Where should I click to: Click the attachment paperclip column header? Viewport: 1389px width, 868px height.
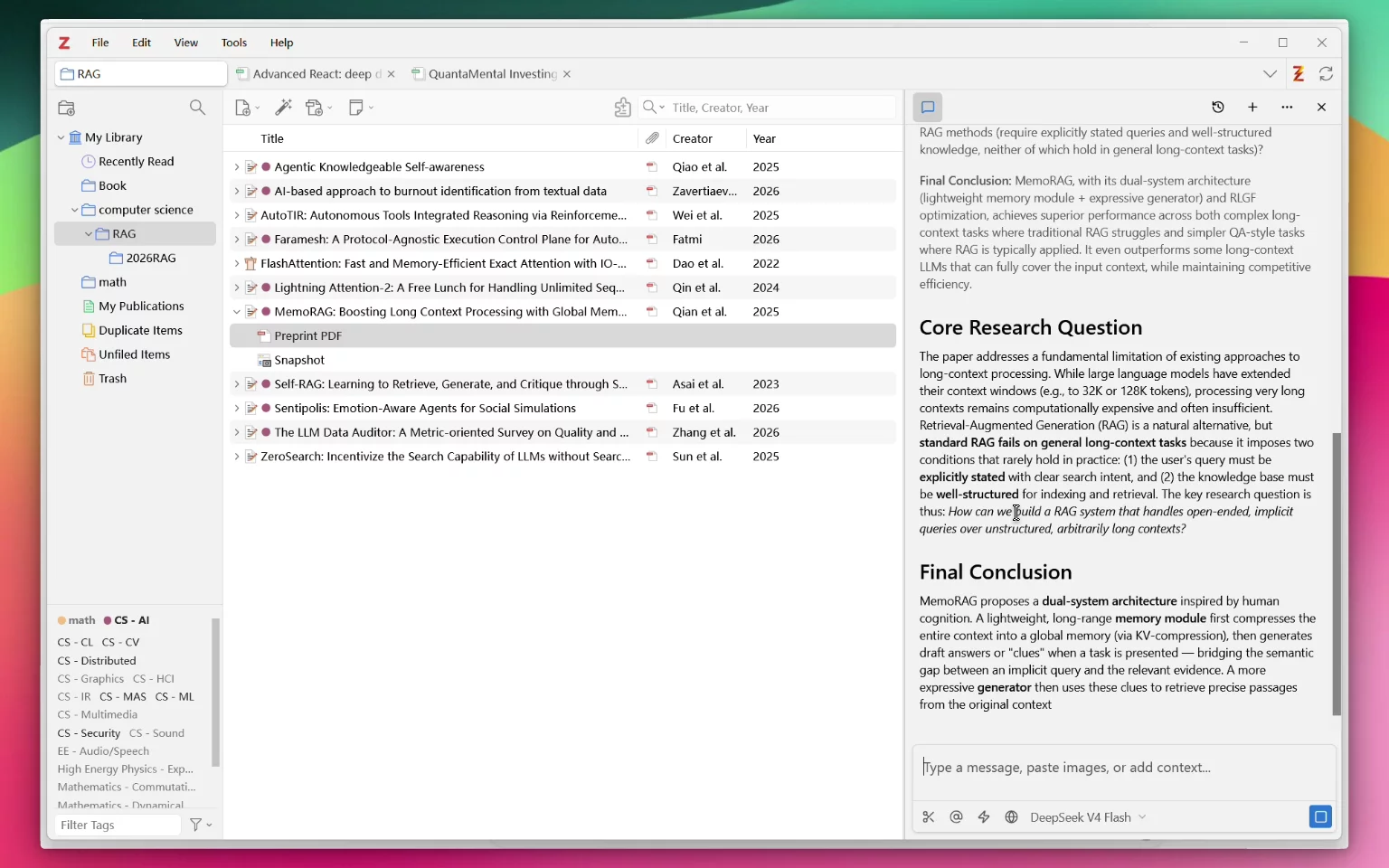[x=652, y=138]
